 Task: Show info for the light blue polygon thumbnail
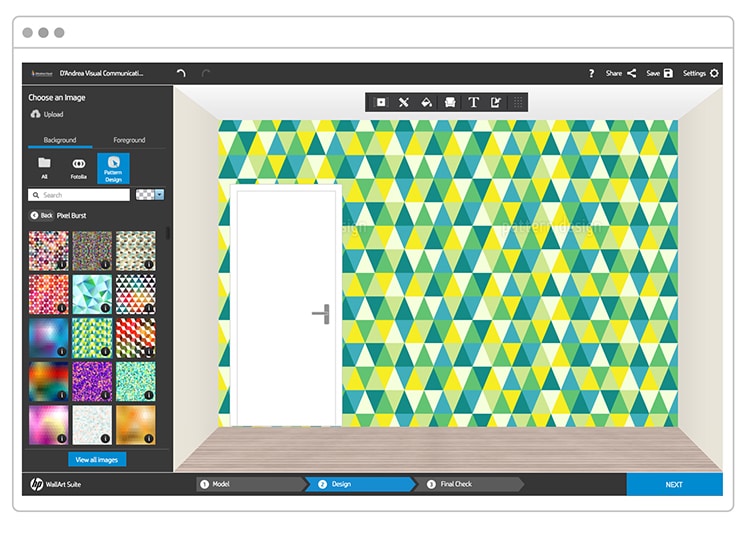pyautogui.click(x=105, y=308)
